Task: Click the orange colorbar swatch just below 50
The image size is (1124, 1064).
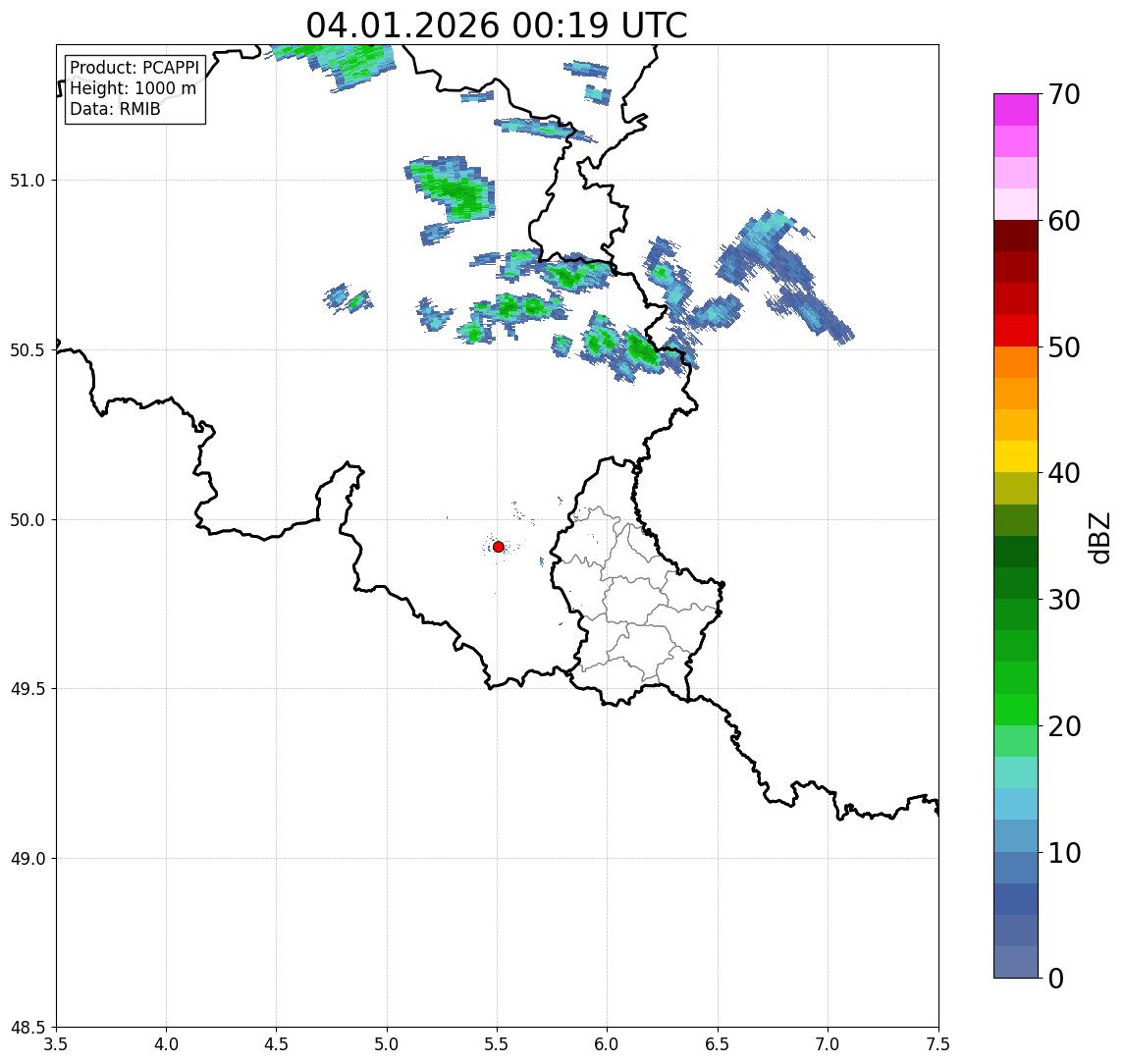Action: tap(1016, 363)
